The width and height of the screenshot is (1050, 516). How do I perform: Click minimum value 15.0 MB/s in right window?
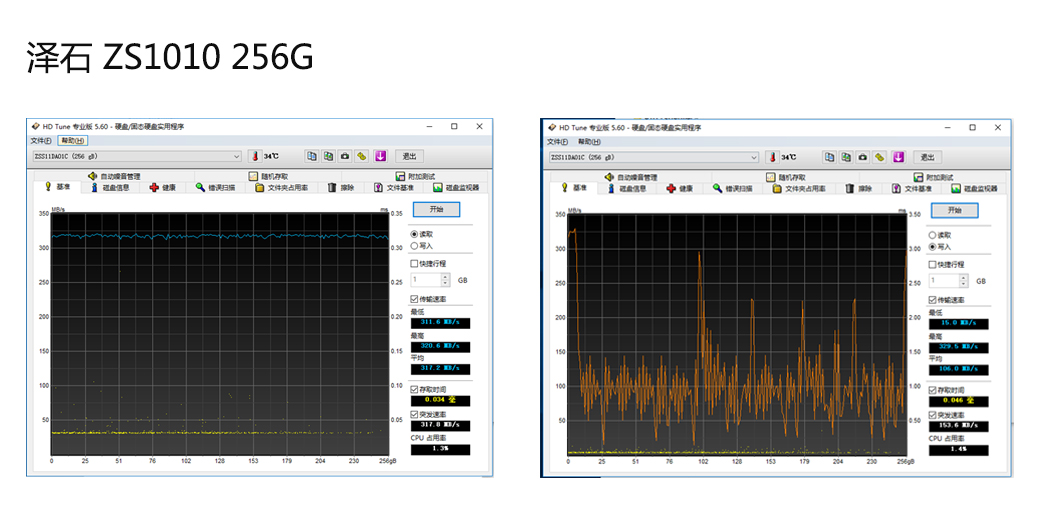tap(958, 324)
